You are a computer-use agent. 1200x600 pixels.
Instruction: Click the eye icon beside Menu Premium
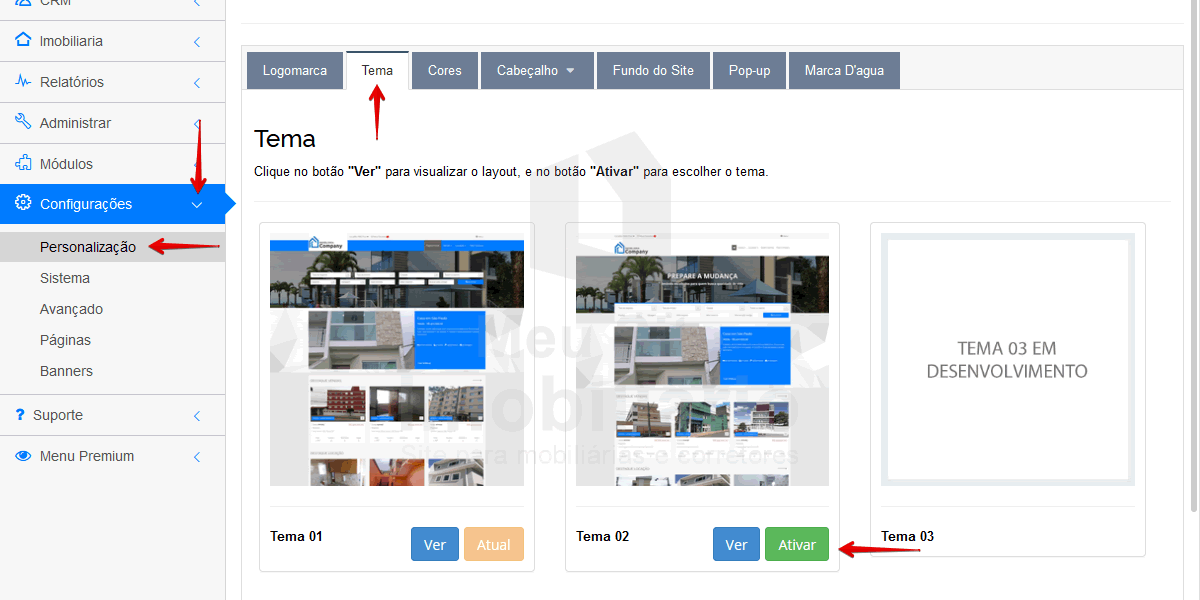[x=23, y=456]
